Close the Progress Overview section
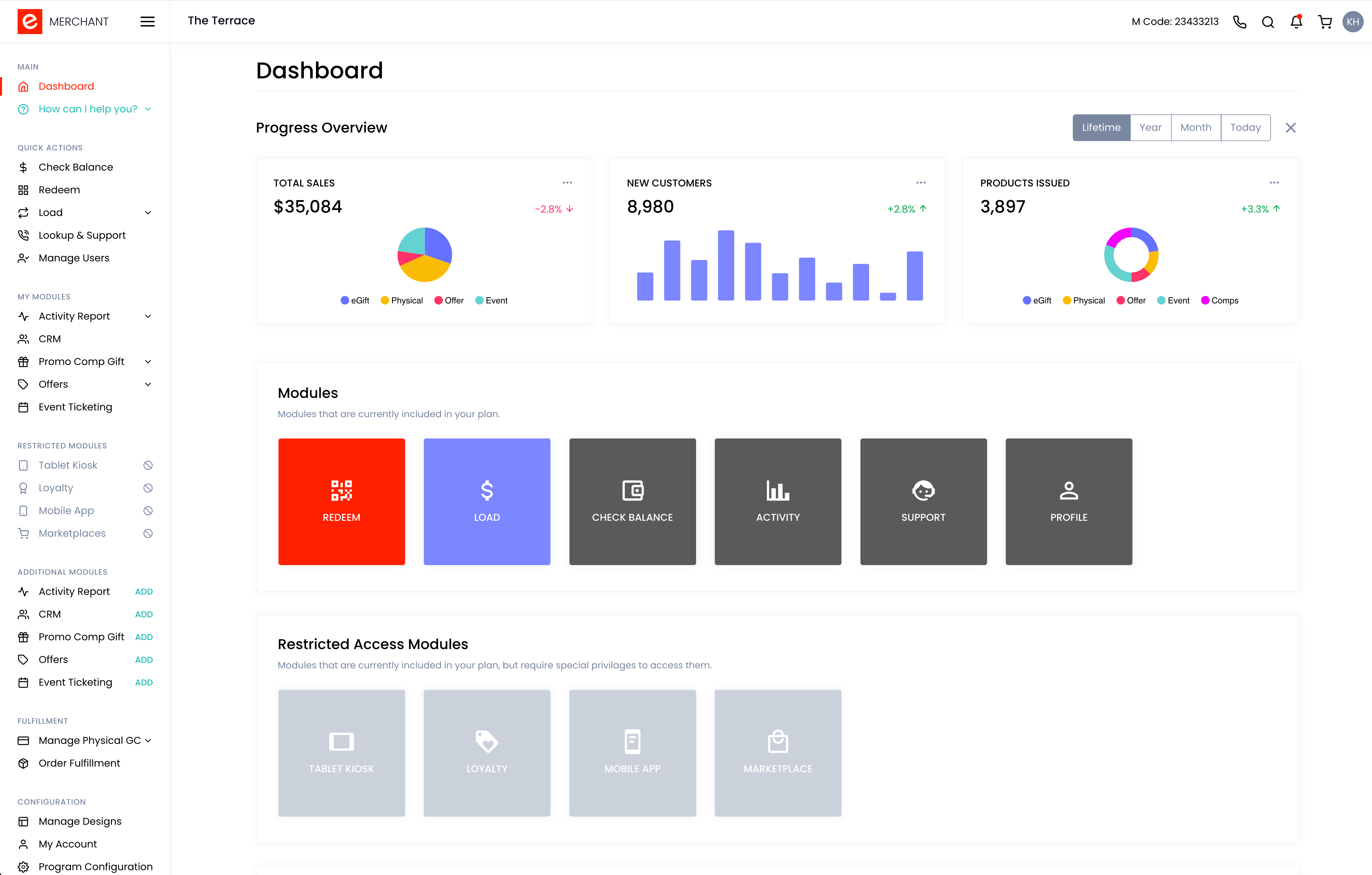The image size is (1372, 875). (x=1291, y=128)
